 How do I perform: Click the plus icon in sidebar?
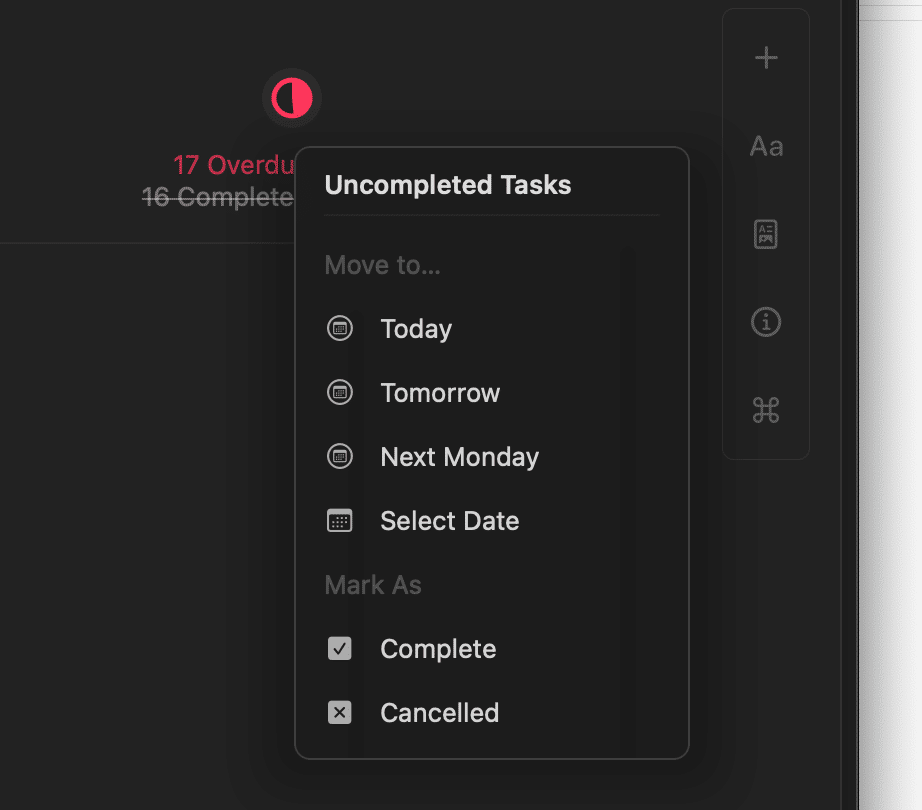pos(766,58)
